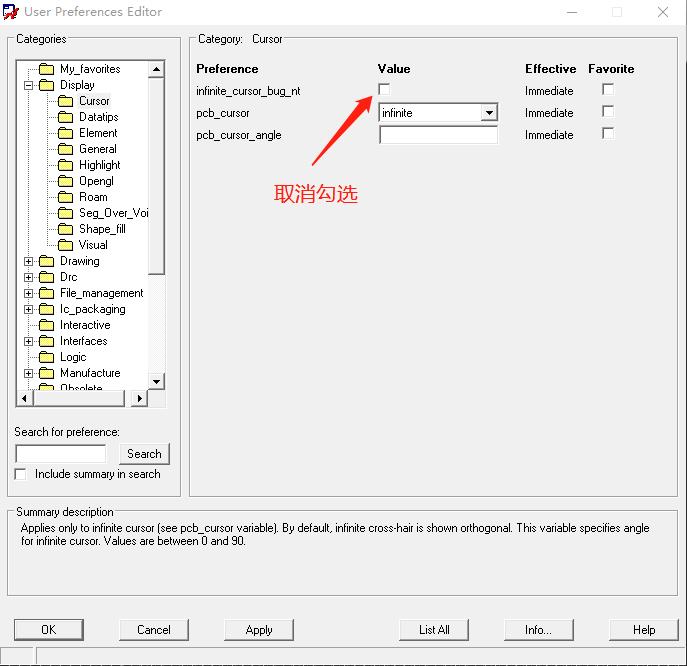Click the Display folder icon
The height and width of the screenshot is (666, 687).
[46, 85]
